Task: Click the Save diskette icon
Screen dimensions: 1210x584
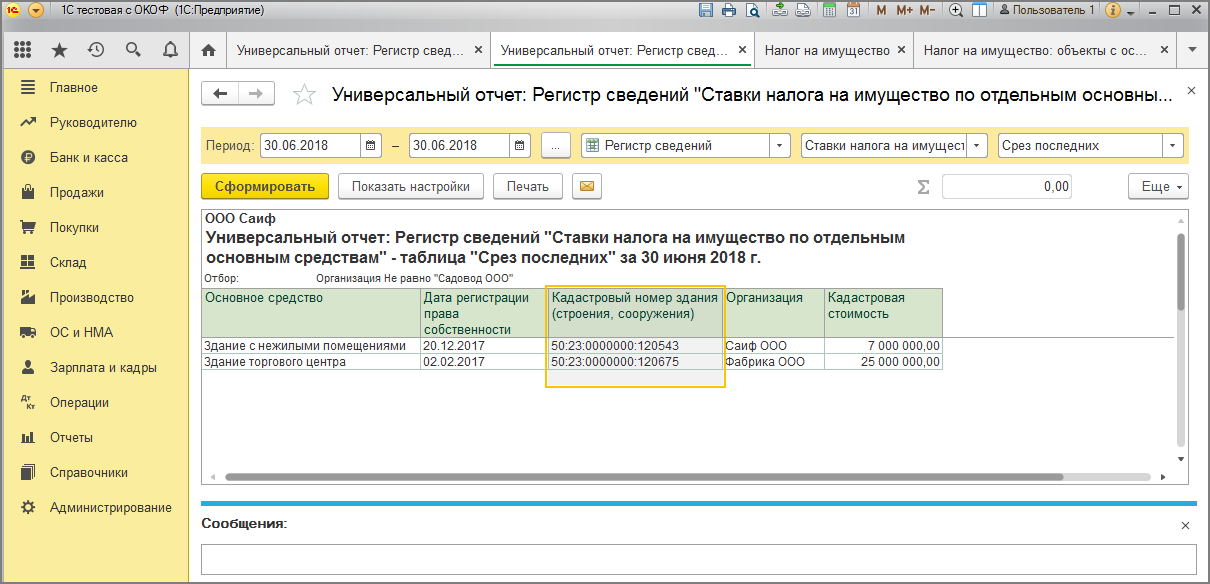Action: tap(706, 10)
